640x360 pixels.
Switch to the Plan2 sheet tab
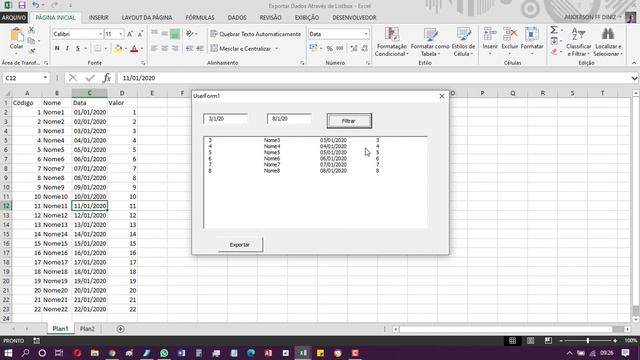coord(87,329)
